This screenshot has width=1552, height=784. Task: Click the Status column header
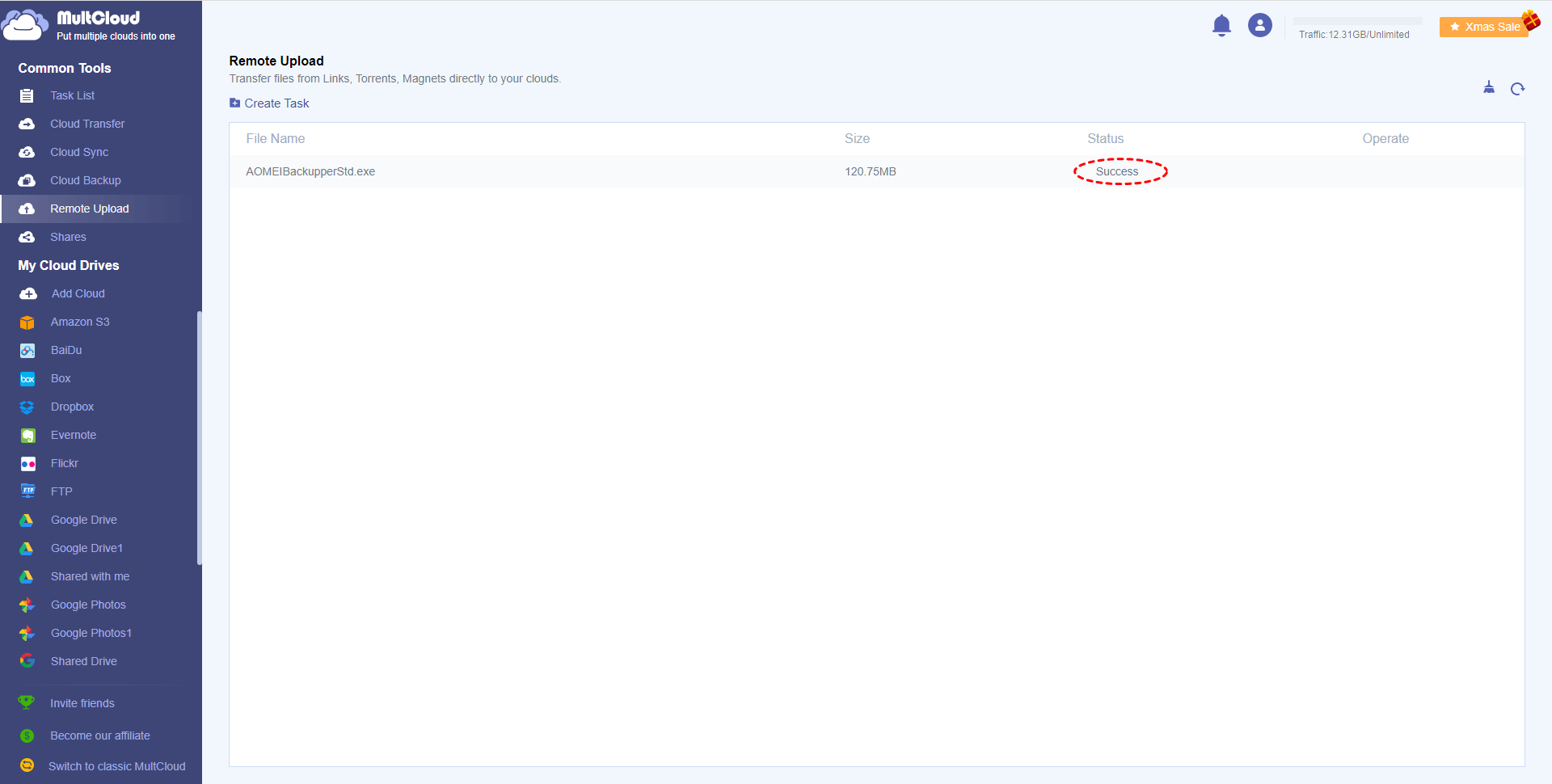(1105, 139)
